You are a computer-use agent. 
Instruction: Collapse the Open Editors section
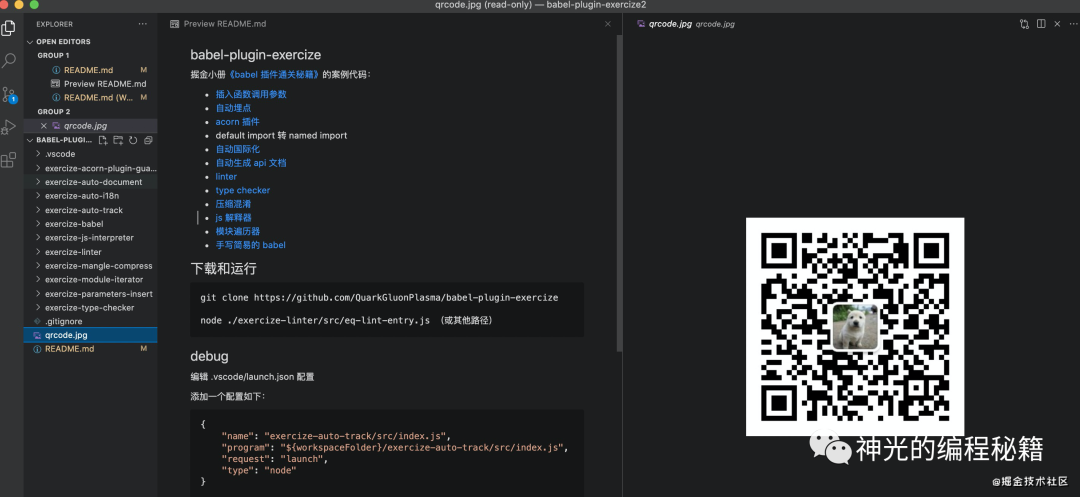tap(30, 42)
